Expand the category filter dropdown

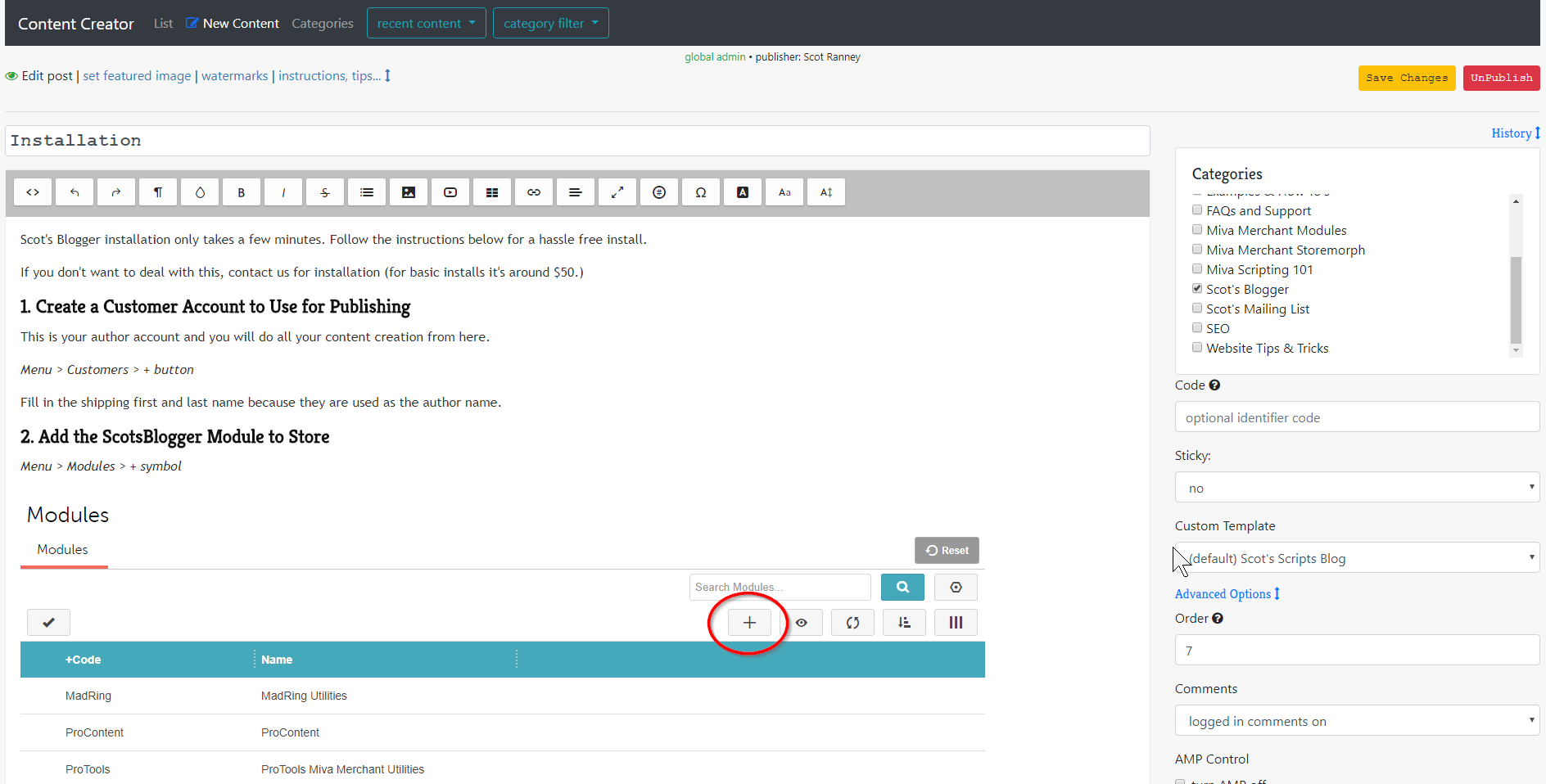[550, 23]
